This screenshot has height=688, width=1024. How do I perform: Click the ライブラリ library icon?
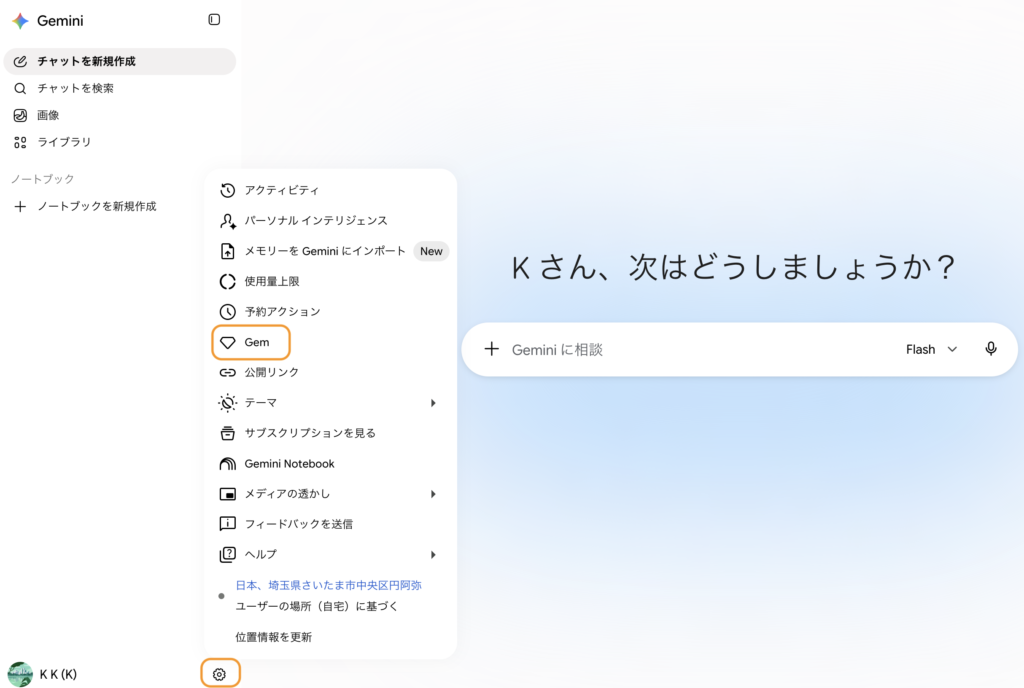pyautogui.click(x=20, y=142)
